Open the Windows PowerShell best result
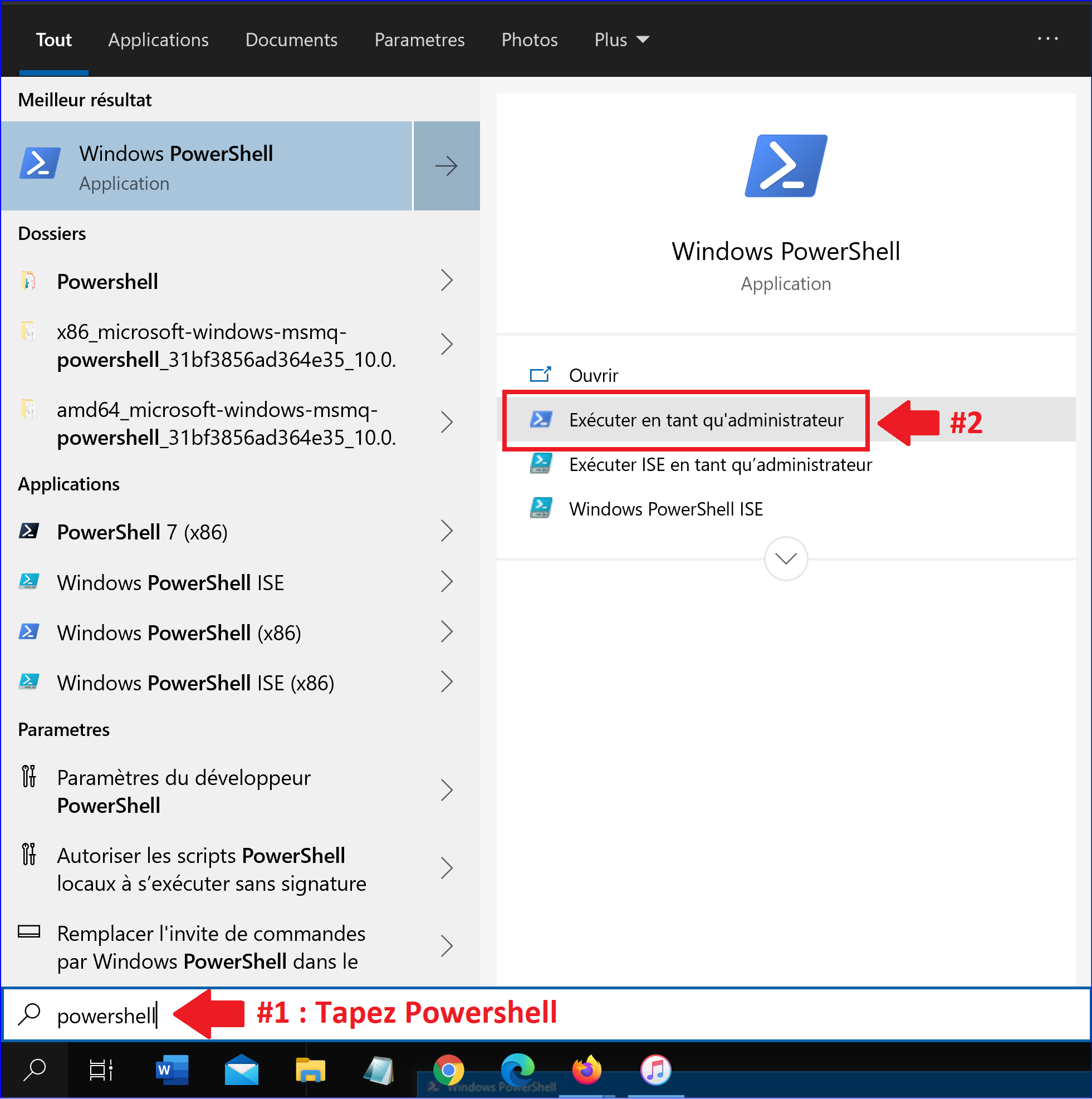The width and height of the screenshot is (1092, 1099). click(x=207, y=165)
